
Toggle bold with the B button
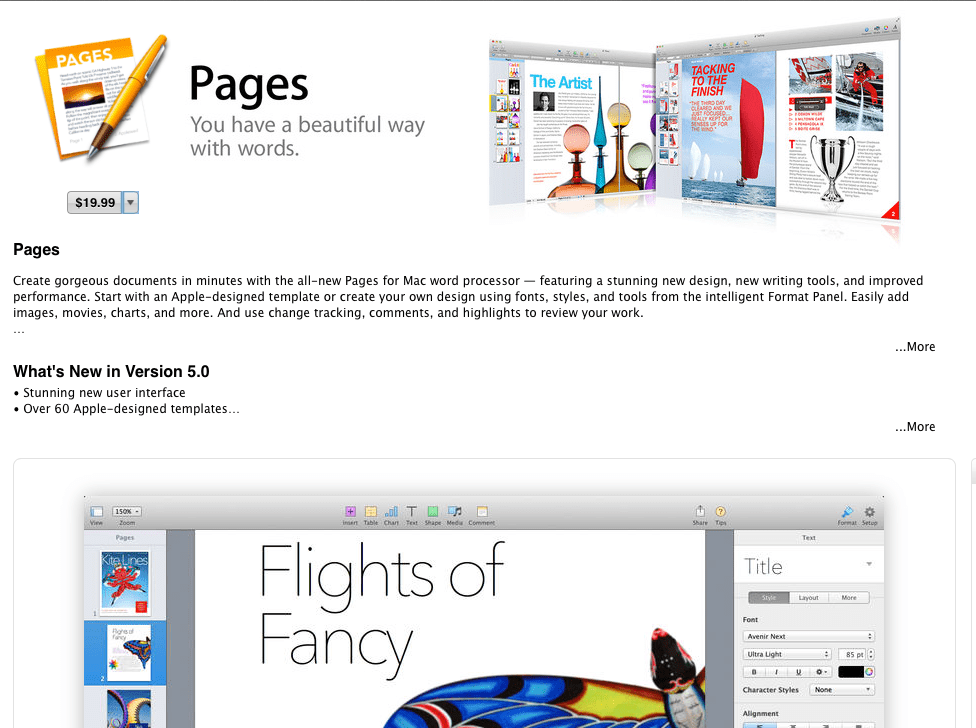(x=754, y=671)
